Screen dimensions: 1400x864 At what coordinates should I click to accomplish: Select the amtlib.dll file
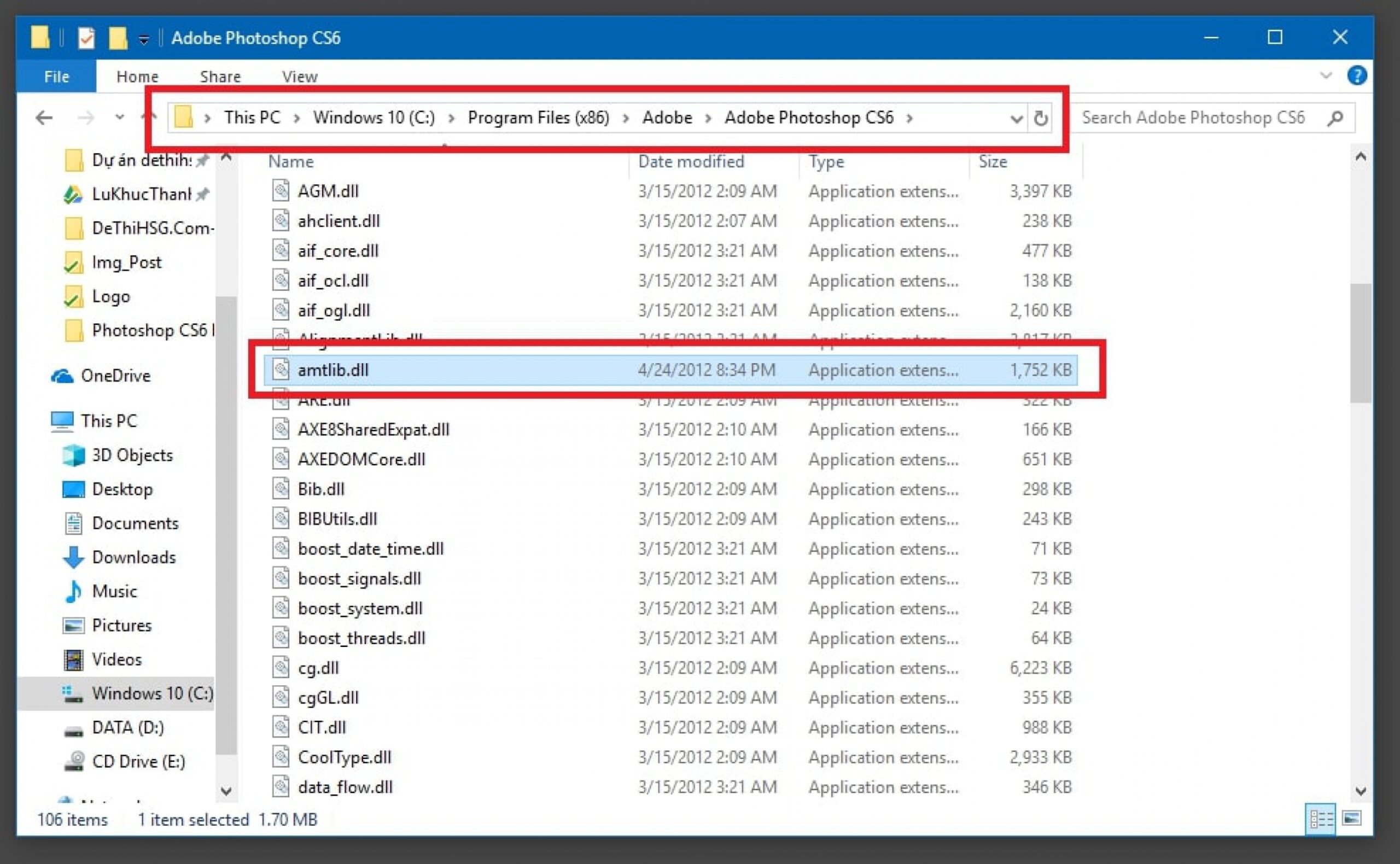333,370
